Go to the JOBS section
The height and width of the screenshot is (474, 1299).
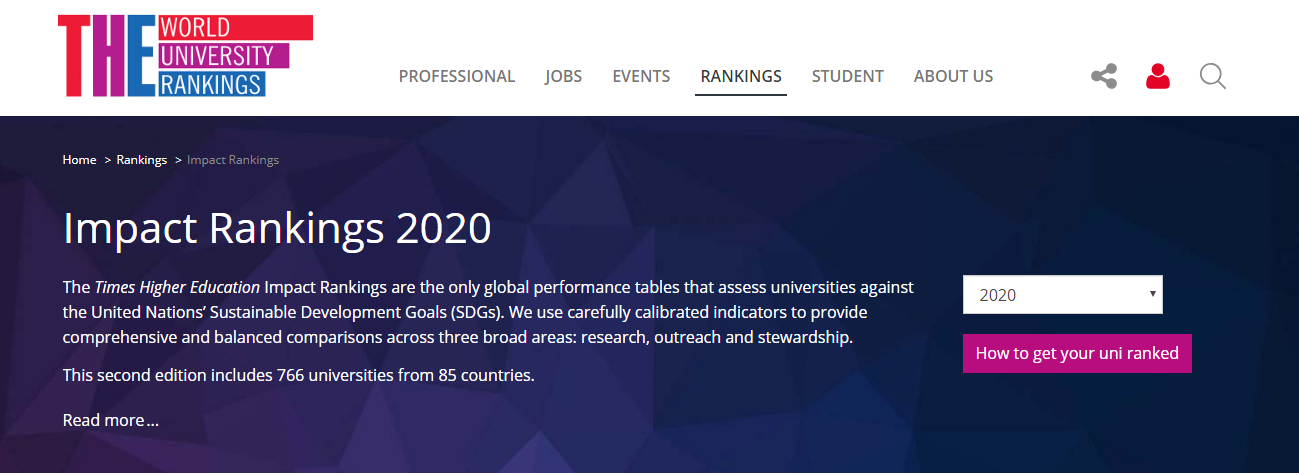(563, 76)
